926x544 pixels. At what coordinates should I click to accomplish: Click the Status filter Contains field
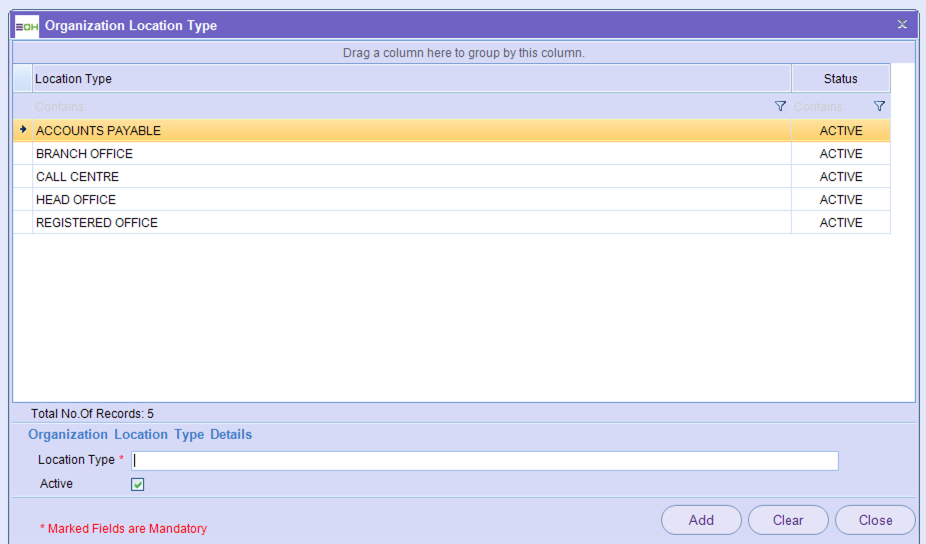[x=830, y=106]
